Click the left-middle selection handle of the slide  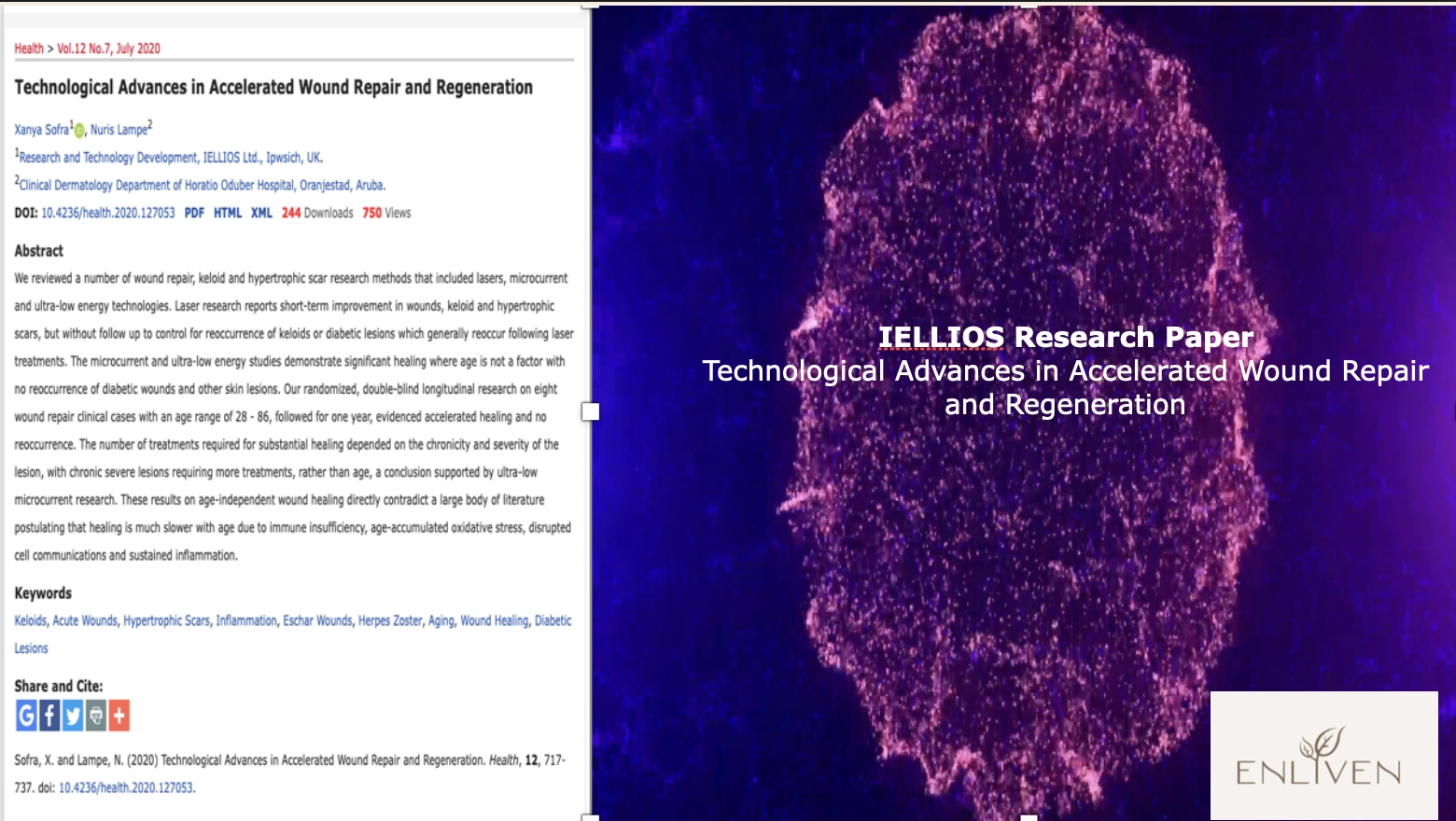pos(590,411)
